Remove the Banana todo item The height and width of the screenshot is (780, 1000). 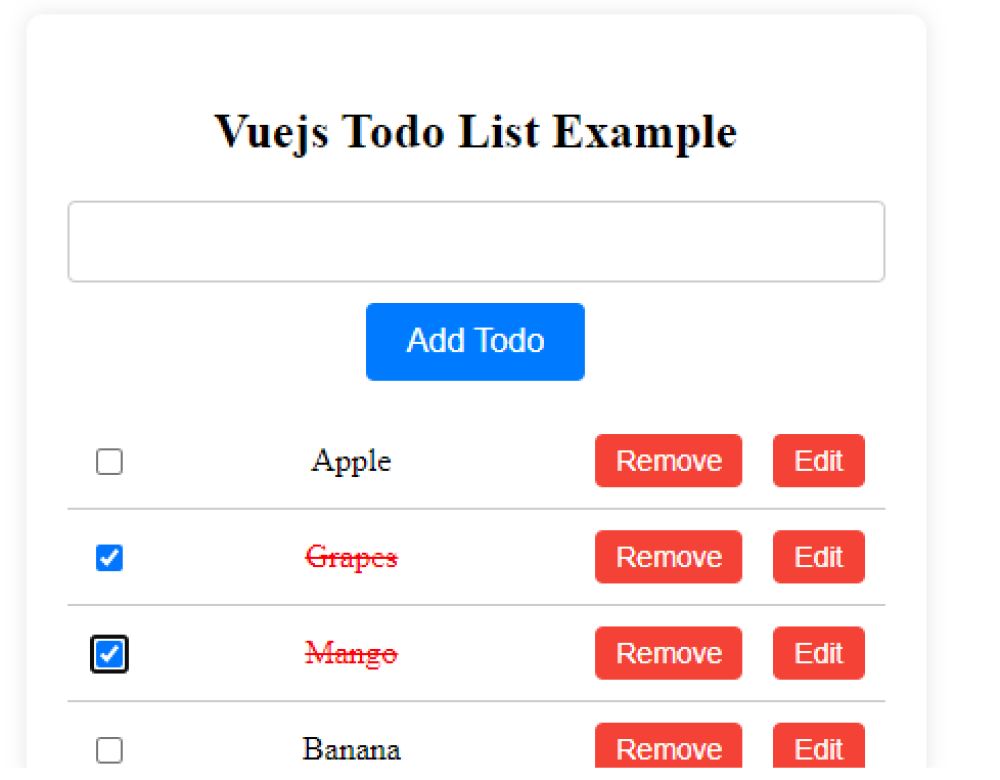tap(668, 748)
